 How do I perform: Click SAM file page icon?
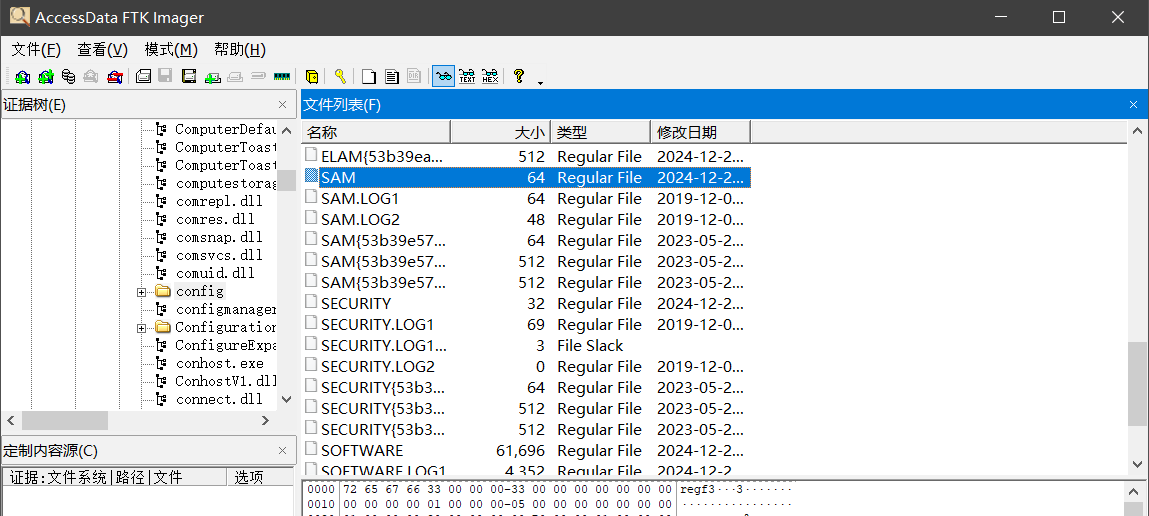coord(311,177)
